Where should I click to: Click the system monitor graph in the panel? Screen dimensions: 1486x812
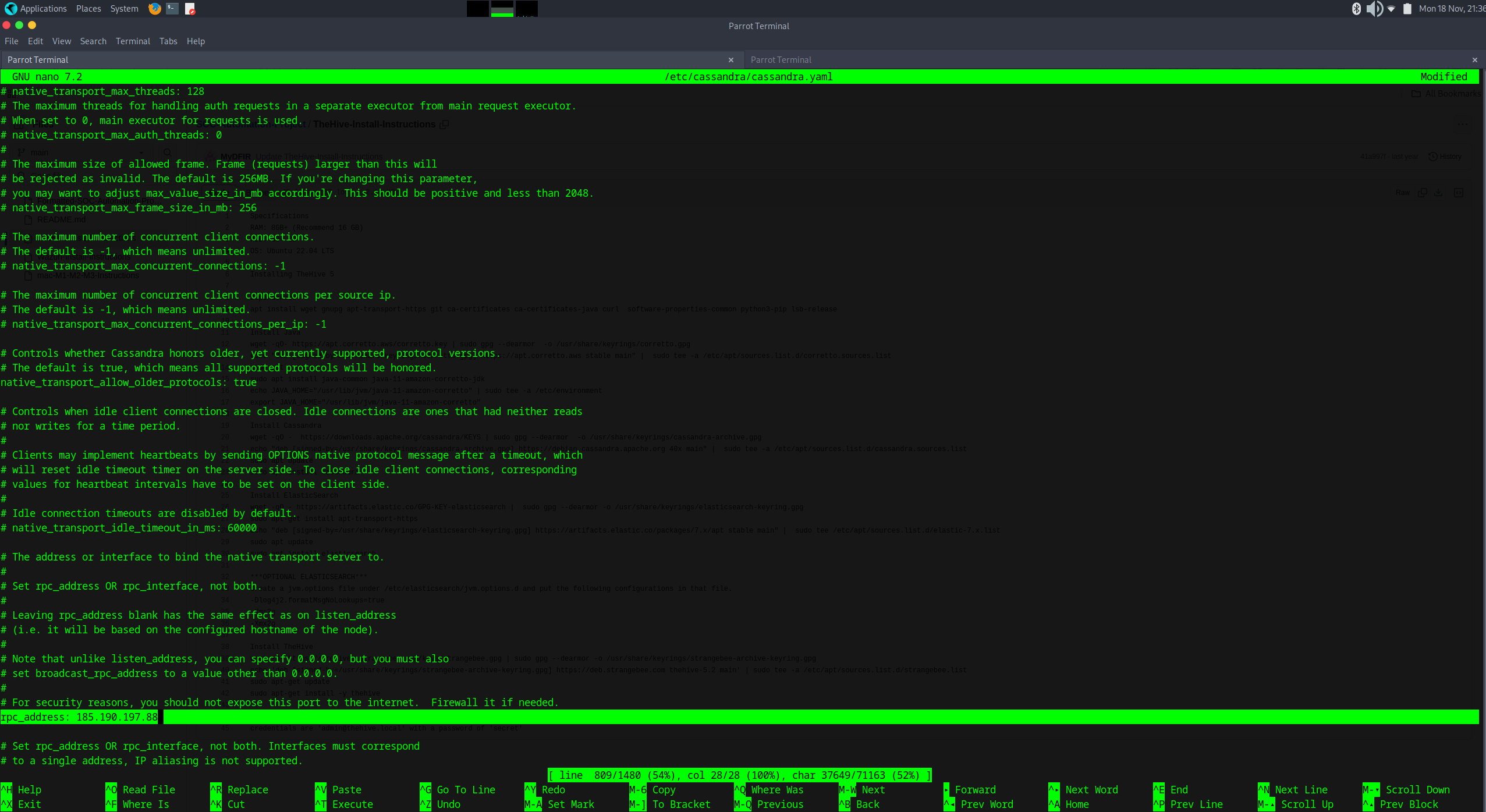(x=502, y=9)
